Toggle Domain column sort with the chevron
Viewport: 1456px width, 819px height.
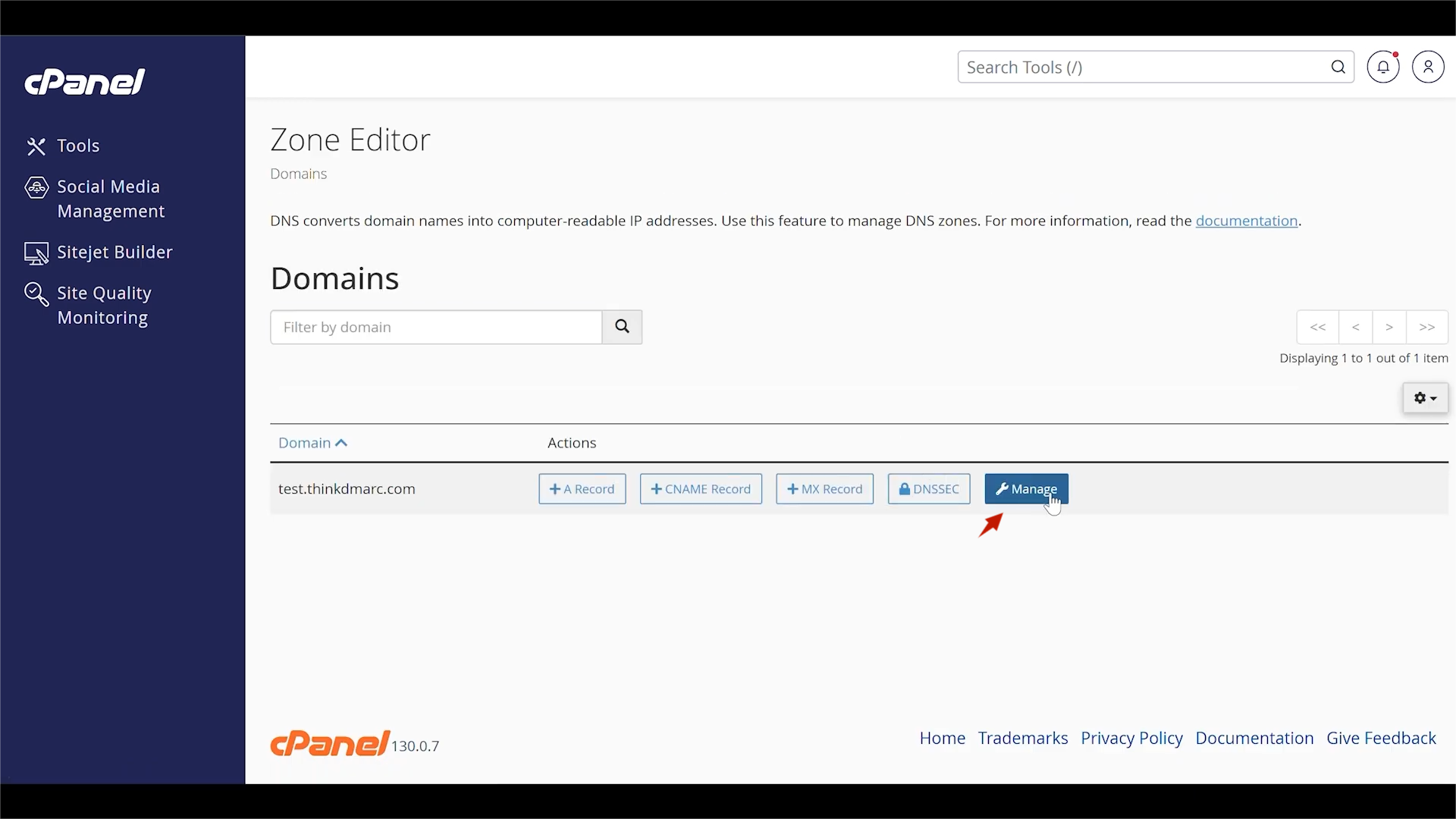point(343,443)
